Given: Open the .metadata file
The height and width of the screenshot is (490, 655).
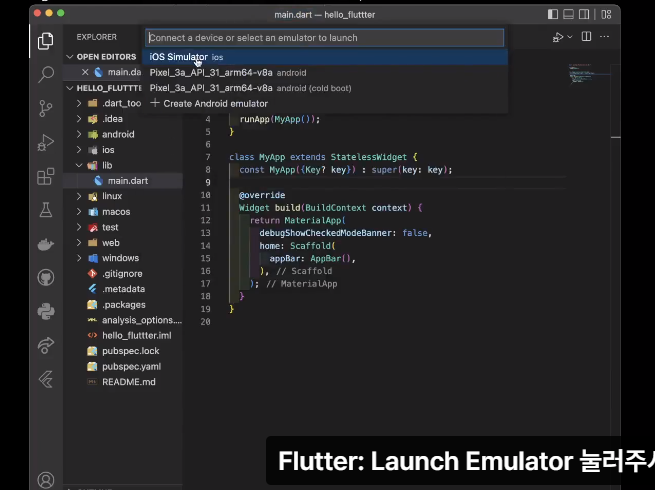Looking at the screenshot, I should point(123,289).
